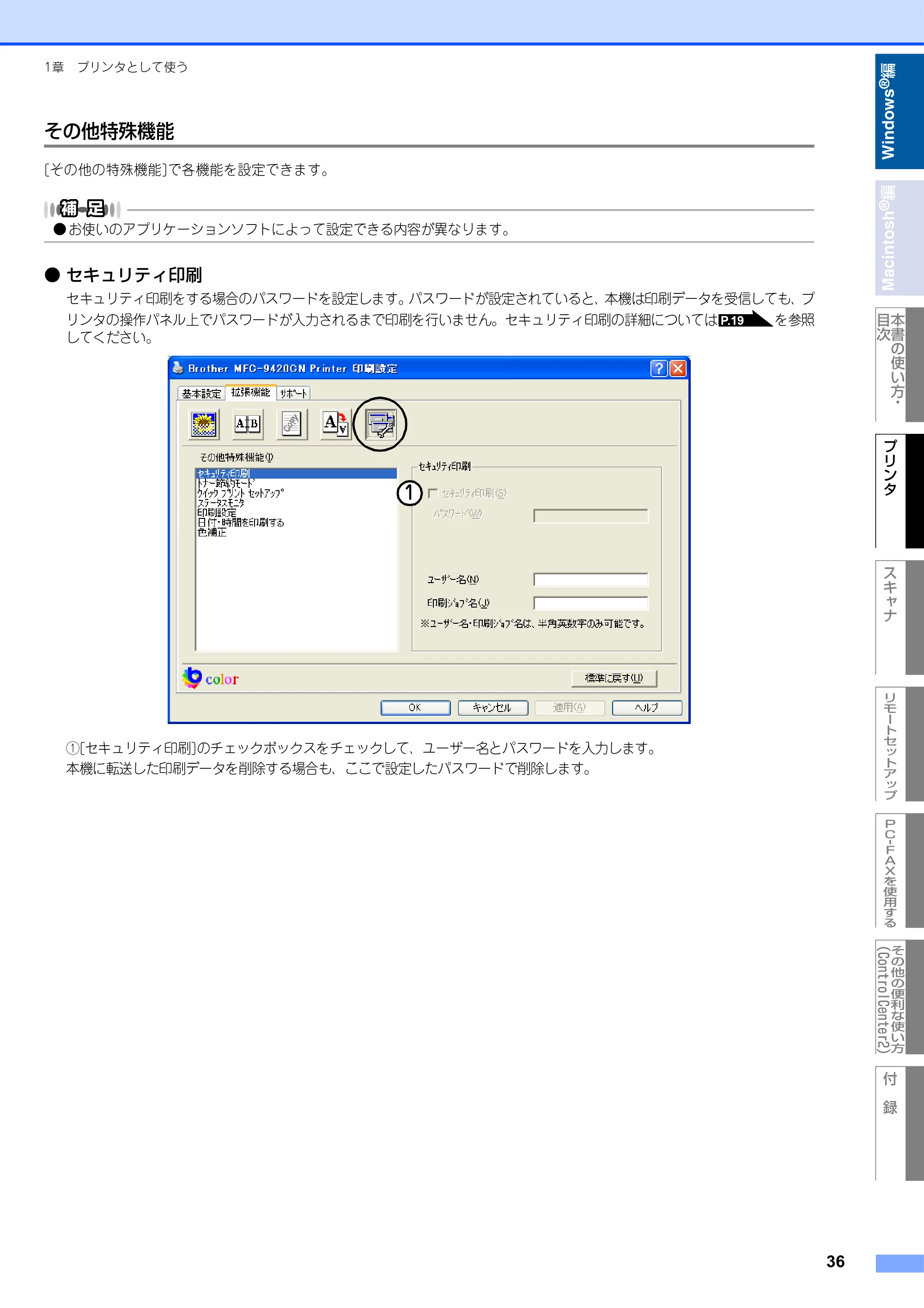Open the リモートセットアップ side tab
924x1308 pixels.
pos(899,744)
